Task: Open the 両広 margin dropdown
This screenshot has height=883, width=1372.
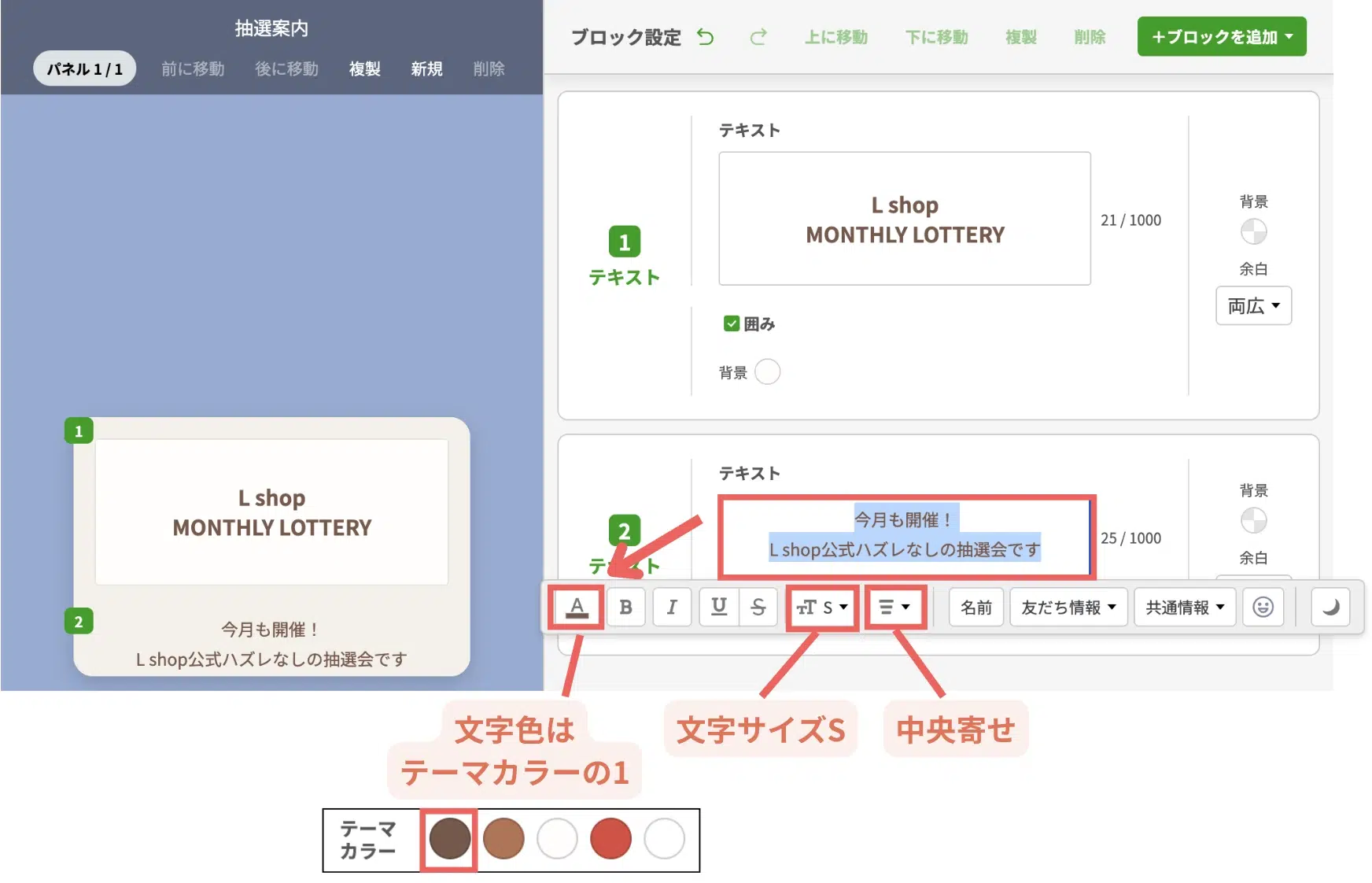Action: 1254,305
